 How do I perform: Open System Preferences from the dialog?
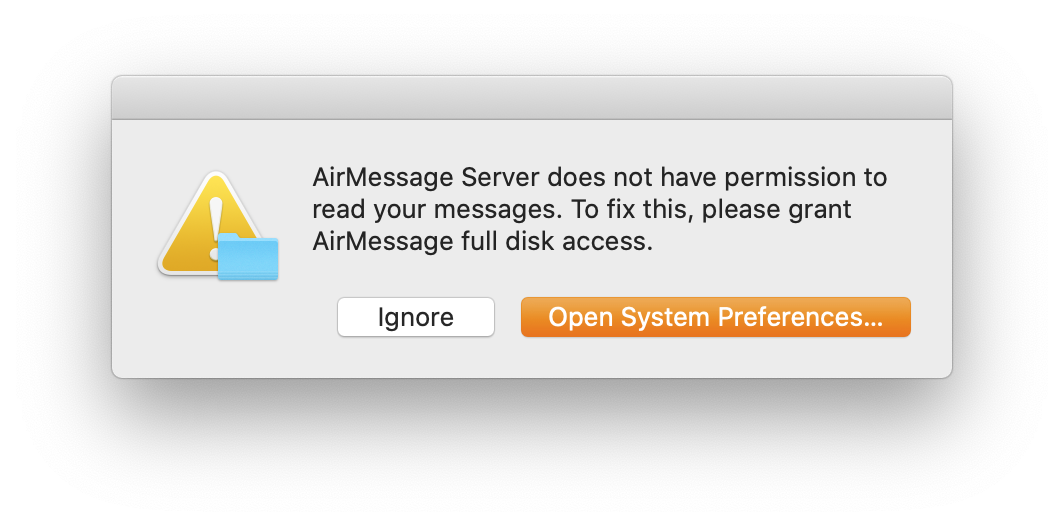tap(715, 317)
